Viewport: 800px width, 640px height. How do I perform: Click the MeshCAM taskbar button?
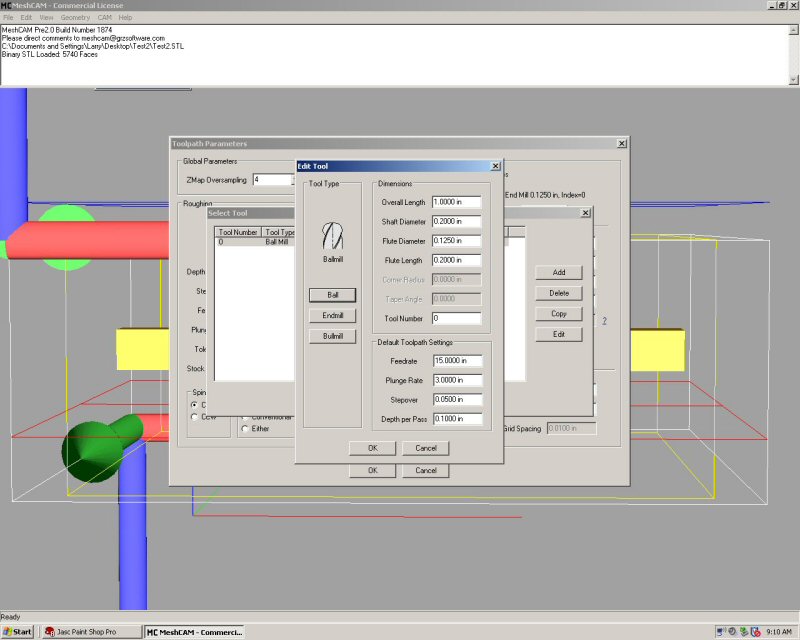pos(195,631)
